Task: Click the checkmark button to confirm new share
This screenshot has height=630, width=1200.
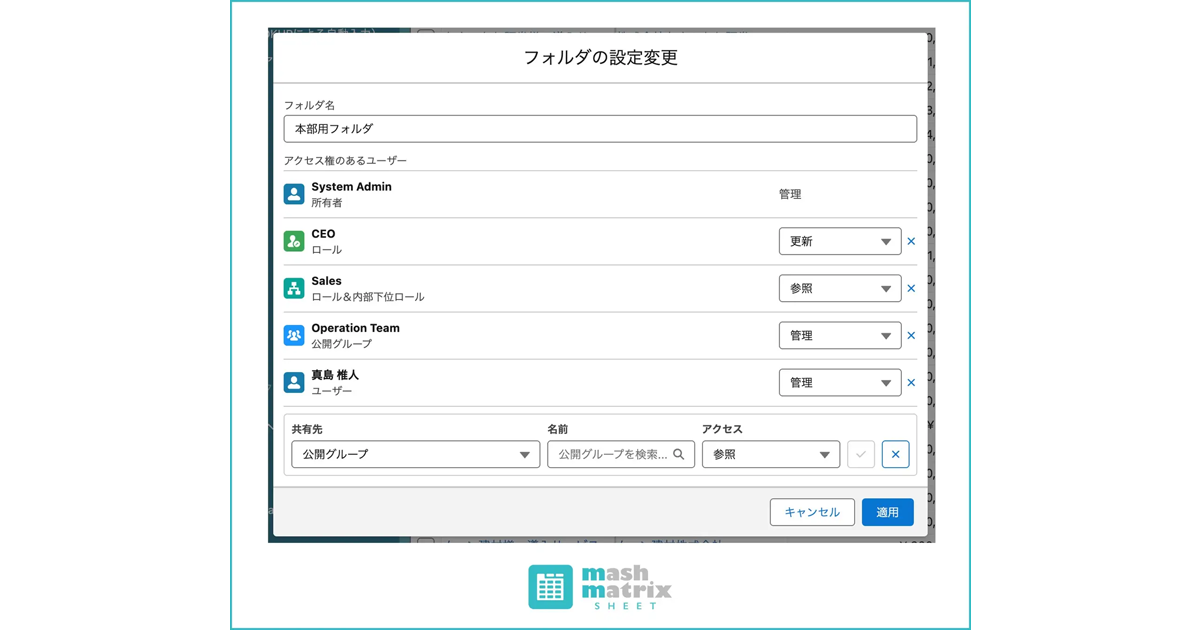Action: [x=861, y=454]
